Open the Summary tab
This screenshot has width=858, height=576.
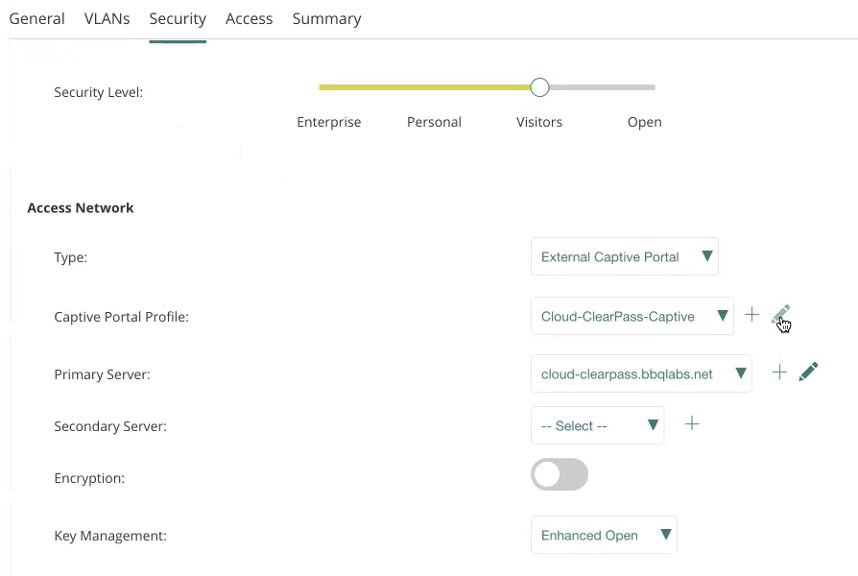pyautogui.click(x=327, y=19)
